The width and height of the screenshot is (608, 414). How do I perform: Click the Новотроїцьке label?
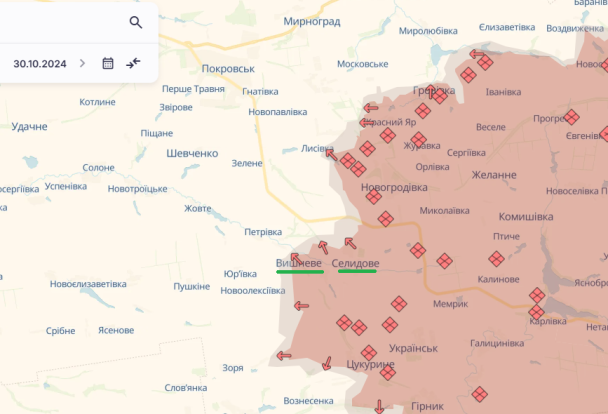point(137,189)
